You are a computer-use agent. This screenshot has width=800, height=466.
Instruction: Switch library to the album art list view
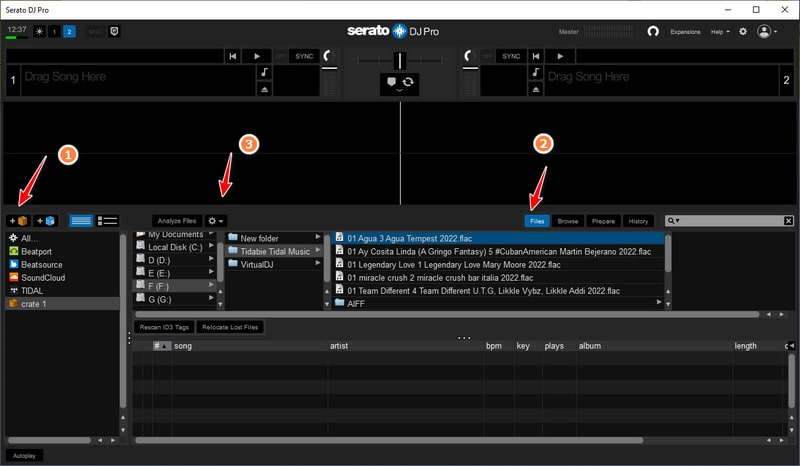click(x=107, y=221)
